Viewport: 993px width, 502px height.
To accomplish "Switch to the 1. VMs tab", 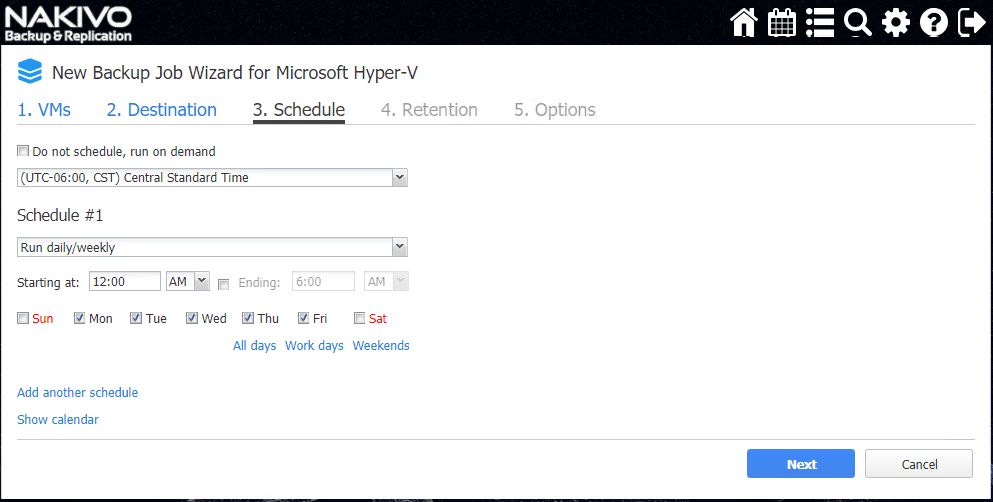I will tap(44, 110).
